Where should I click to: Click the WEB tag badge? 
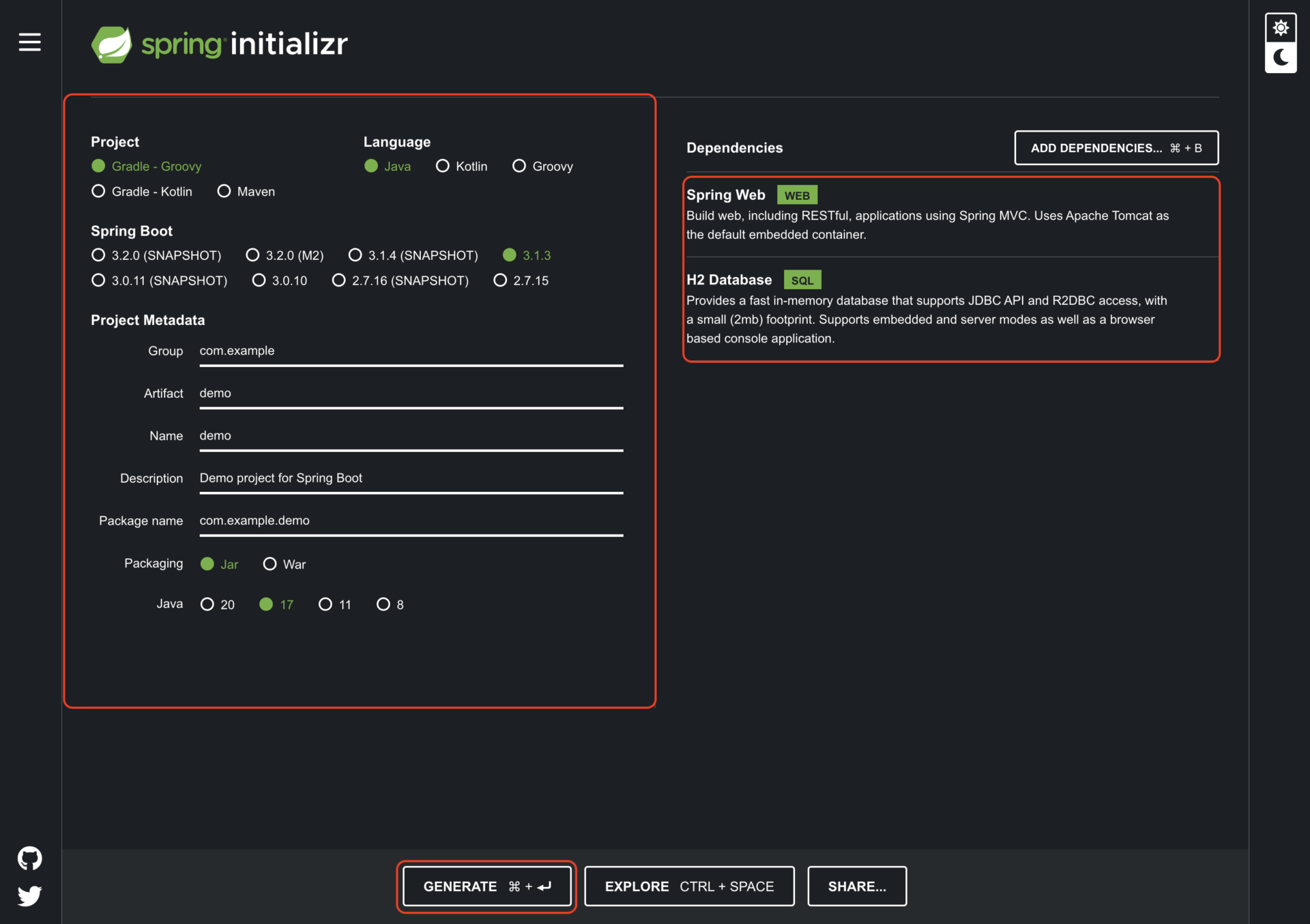click(797, 196)
